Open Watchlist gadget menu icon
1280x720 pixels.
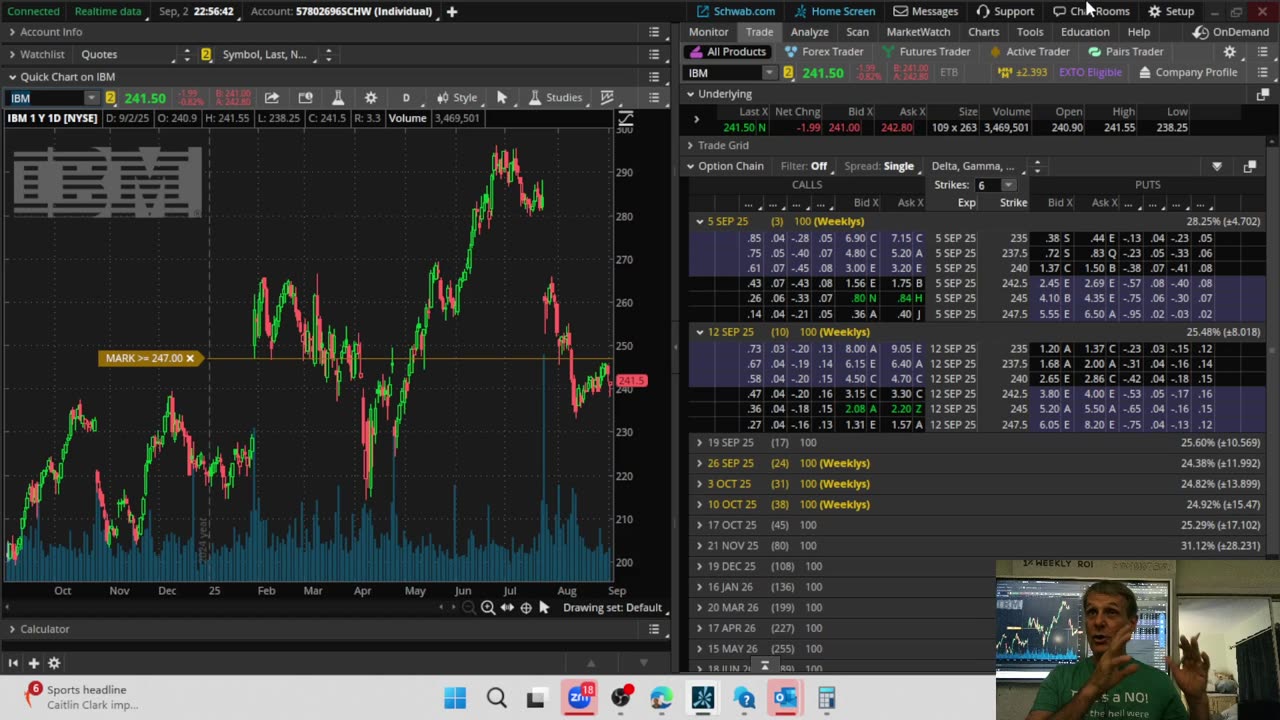(654, 54)
